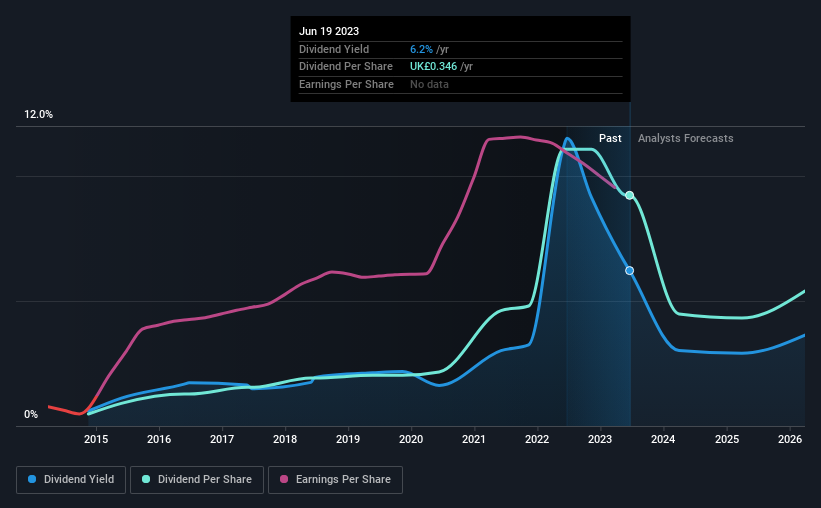The width and height of the screenshot is (821, 508).
Task: Click the 2018 x-axis label
Action: [285, 439]
